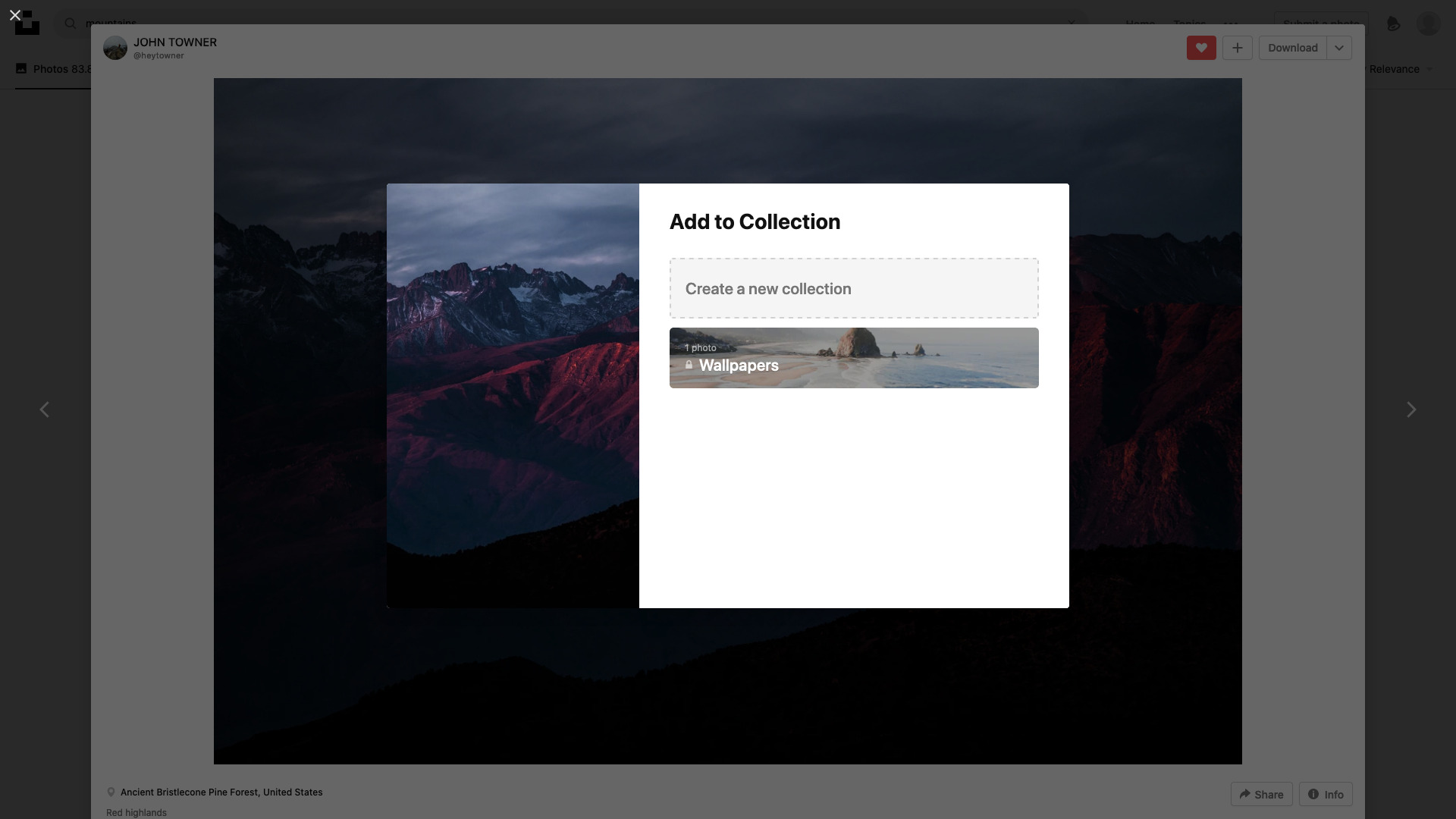
Task: Add photo to Wallpapers collection
Action: tap(854, 358)
